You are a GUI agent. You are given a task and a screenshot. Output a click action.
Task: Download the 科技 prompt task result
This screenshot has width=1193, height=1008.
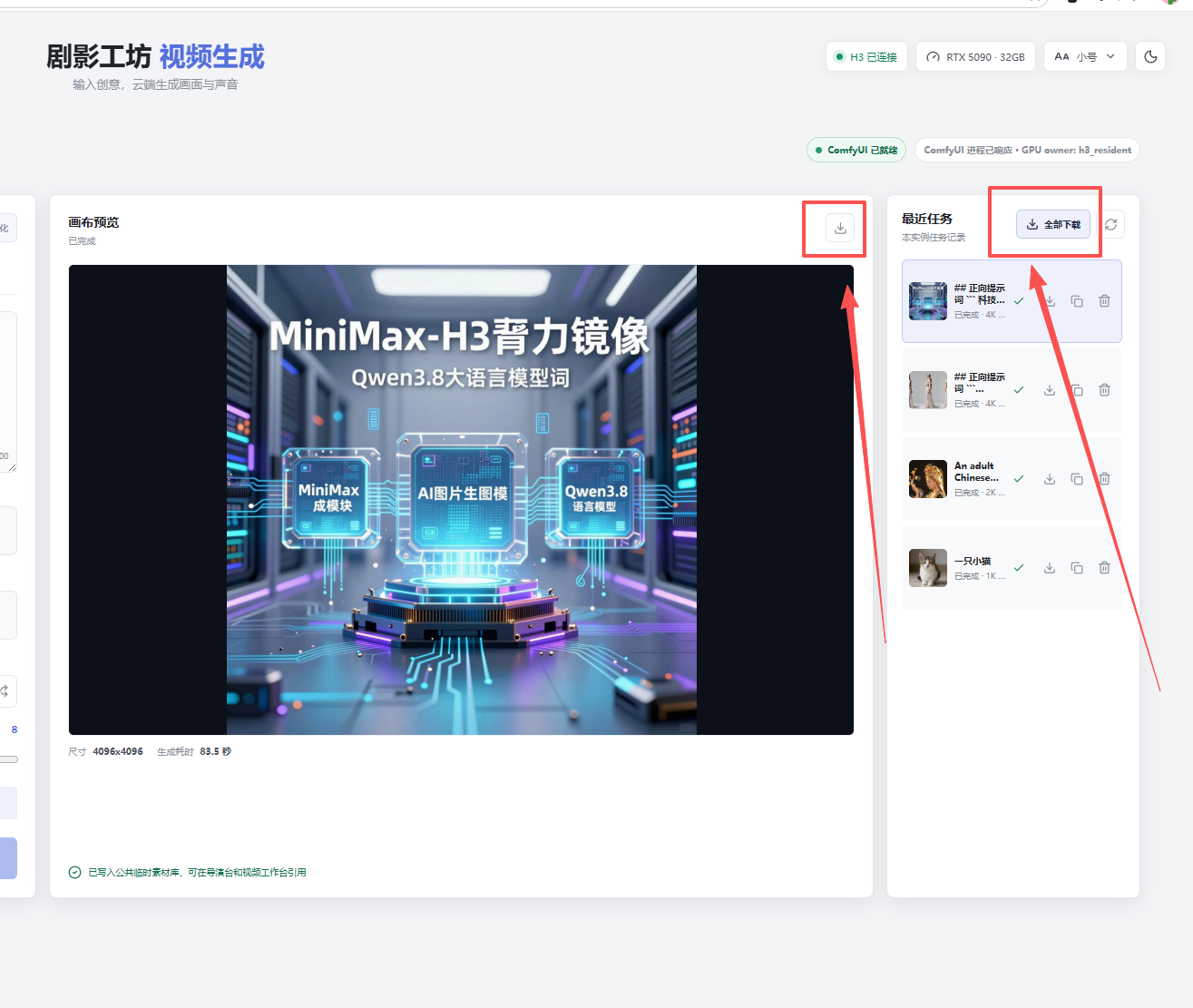pyautogui.click(x=1050, y=301)
